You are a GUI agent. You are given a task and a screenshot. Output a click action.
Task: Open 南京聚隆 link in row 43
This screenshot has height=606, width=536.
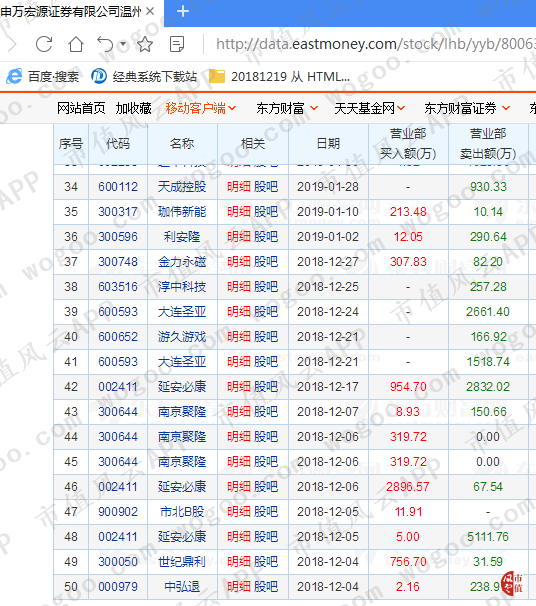182,412
